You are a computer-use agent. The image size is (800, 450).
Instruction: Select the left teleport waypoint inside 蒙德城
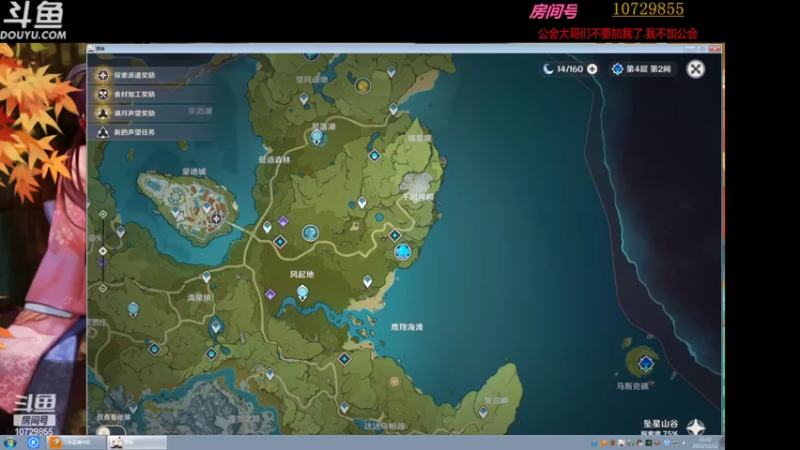pyautogui.click(x=176, y=211)
